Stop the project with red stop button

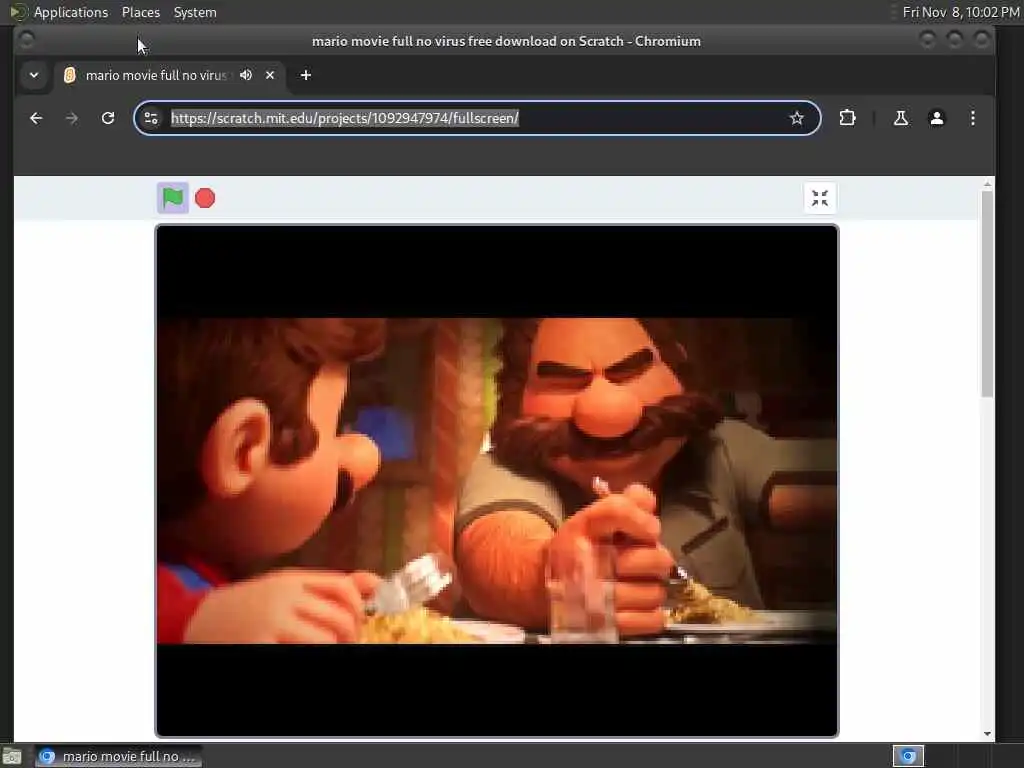pyautogui.click(x=205, y=198)
